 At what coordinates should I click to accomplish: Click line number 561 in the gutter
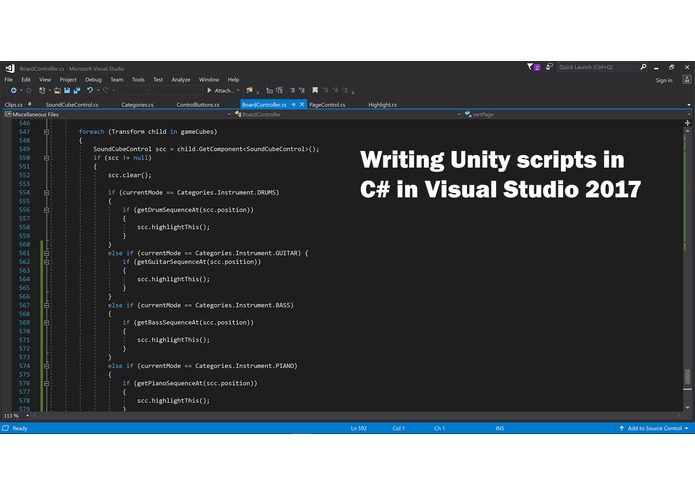pyautogui.click(x=25, y=253)
